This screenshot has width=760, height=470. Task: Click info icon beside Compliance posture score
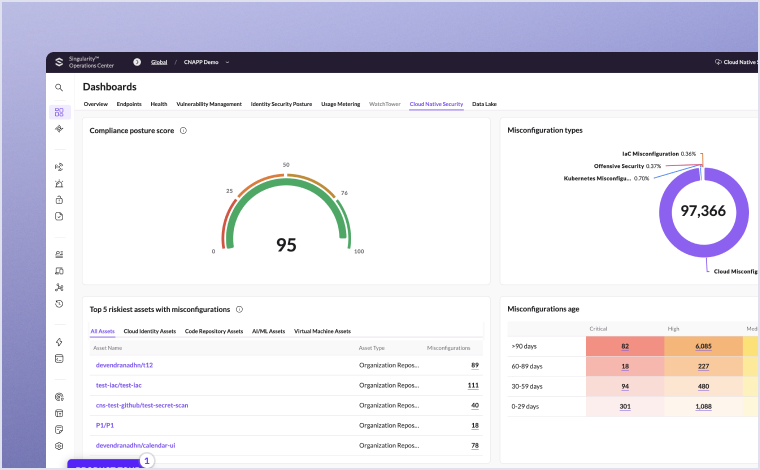tap(183, 130)
